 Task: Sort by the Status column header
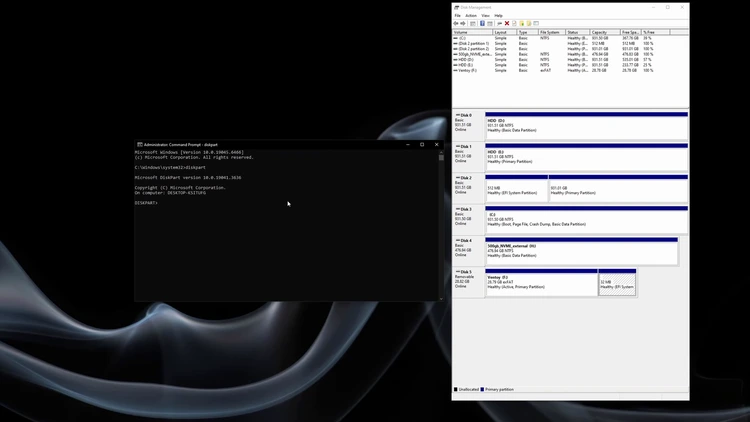tap(578, 32)
